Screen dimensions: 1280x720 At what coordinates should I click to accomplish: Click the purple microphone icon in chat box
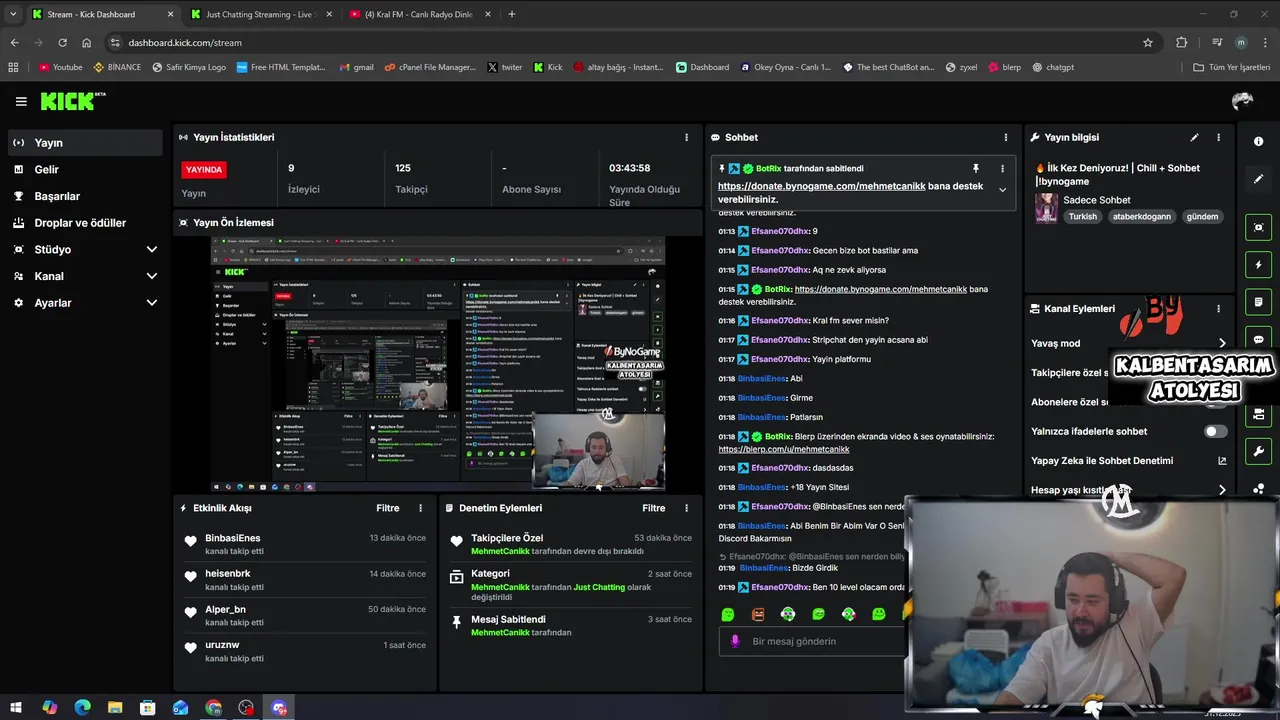(x=735, y=641)
